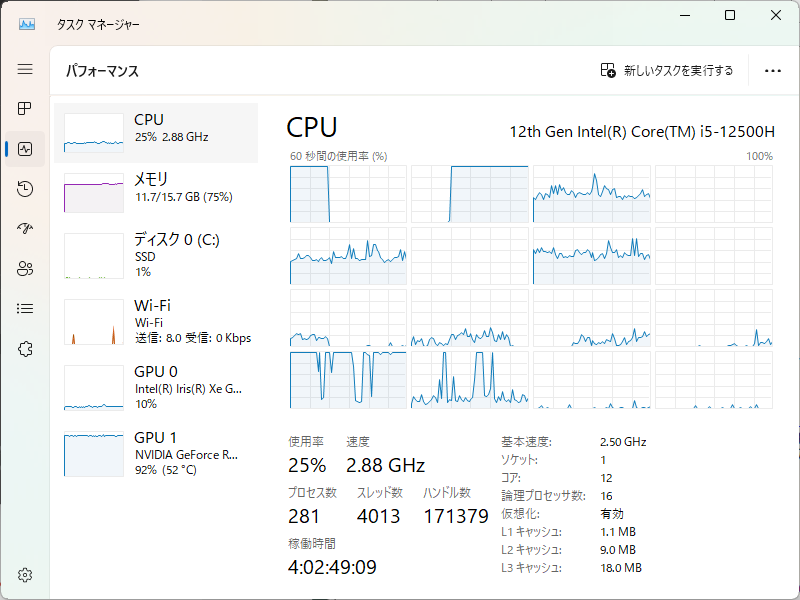800x600 pixels.
Task: Open the Startup apps page icon
Action: 25,228
